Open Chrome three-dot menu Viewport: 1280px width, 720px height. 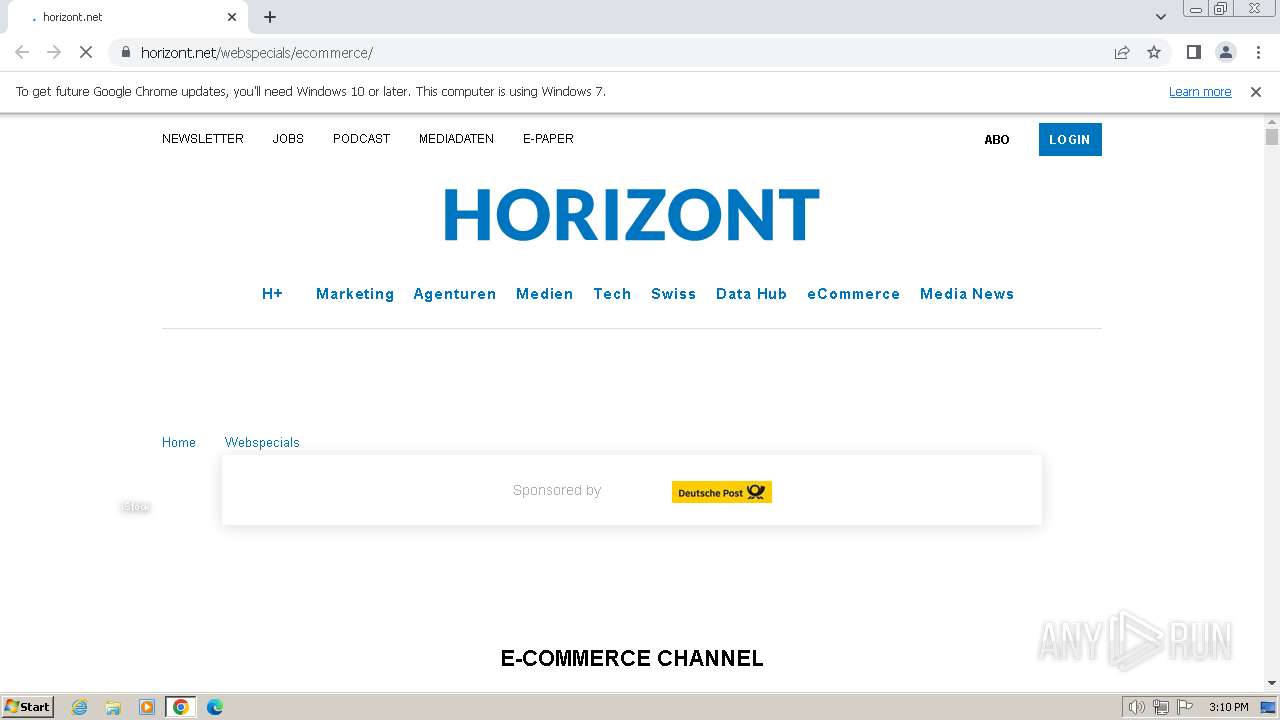point(1258,52)
